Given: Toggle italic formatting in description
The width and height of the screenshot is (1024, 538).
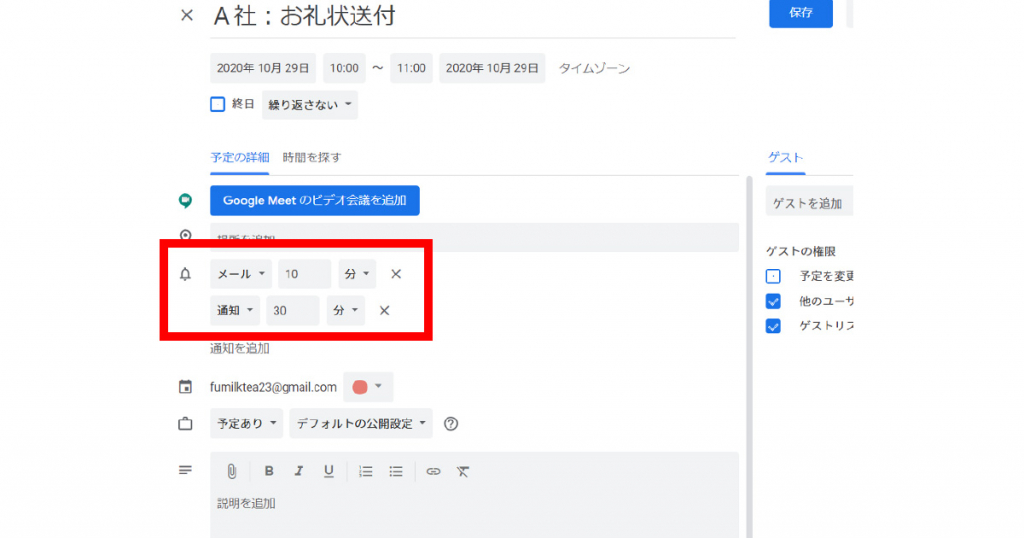Looking at the screenshot, I should [298, 471].
